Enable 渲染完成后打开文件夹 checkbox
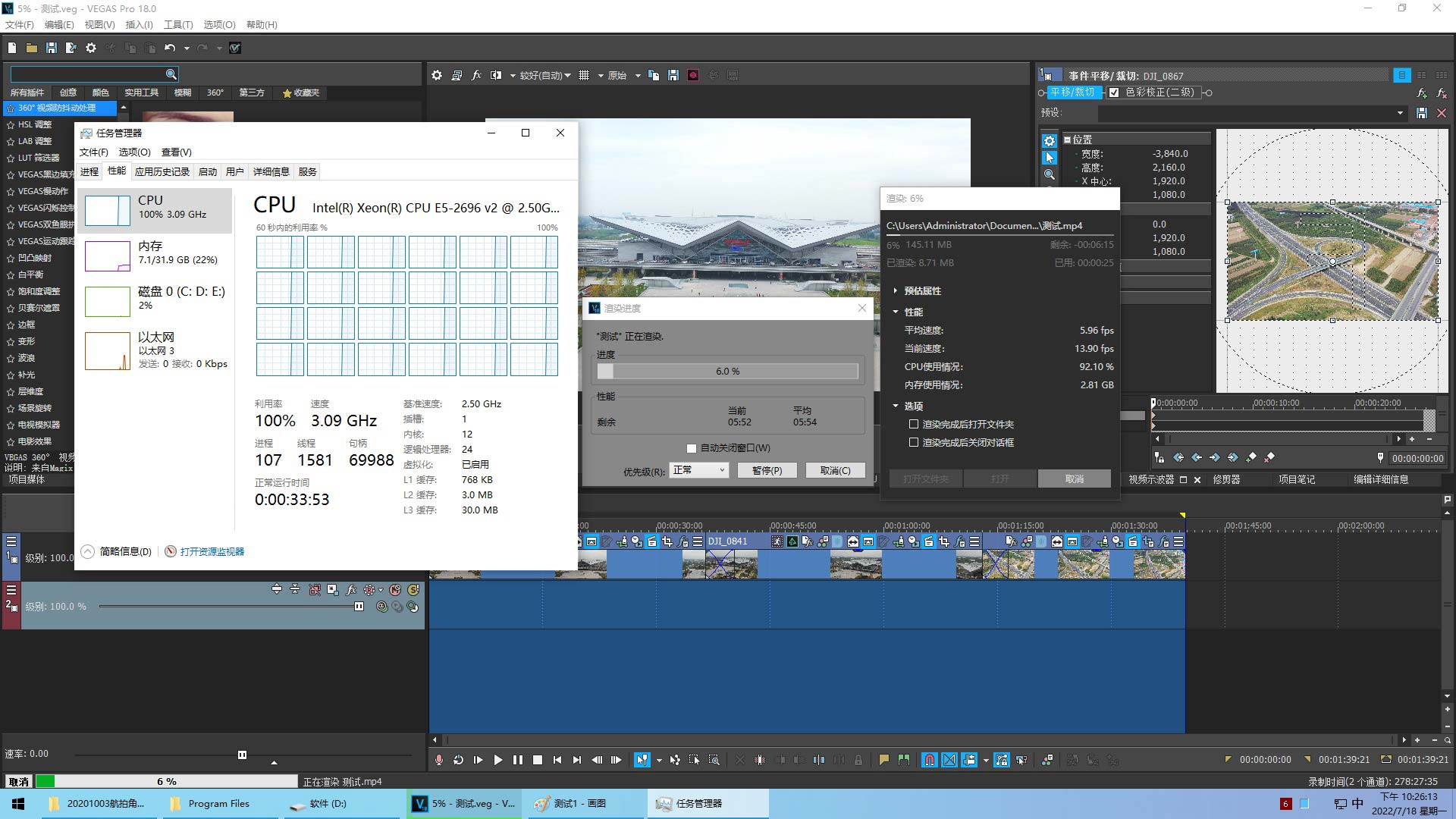This screenshot has width=1456, height=819. [914, 425]
